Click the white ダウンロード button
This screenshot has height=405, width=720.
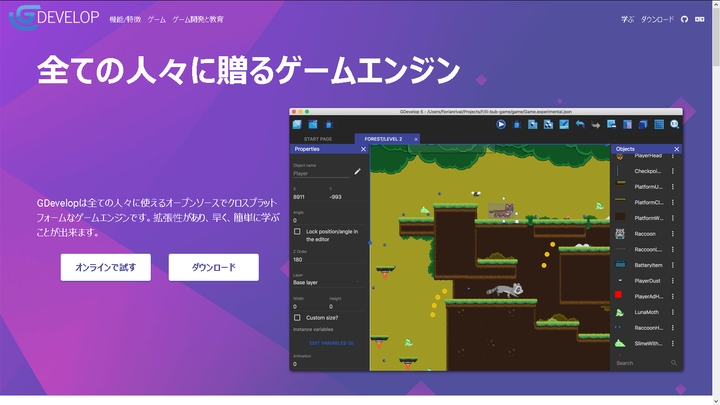tap(214, 267)
